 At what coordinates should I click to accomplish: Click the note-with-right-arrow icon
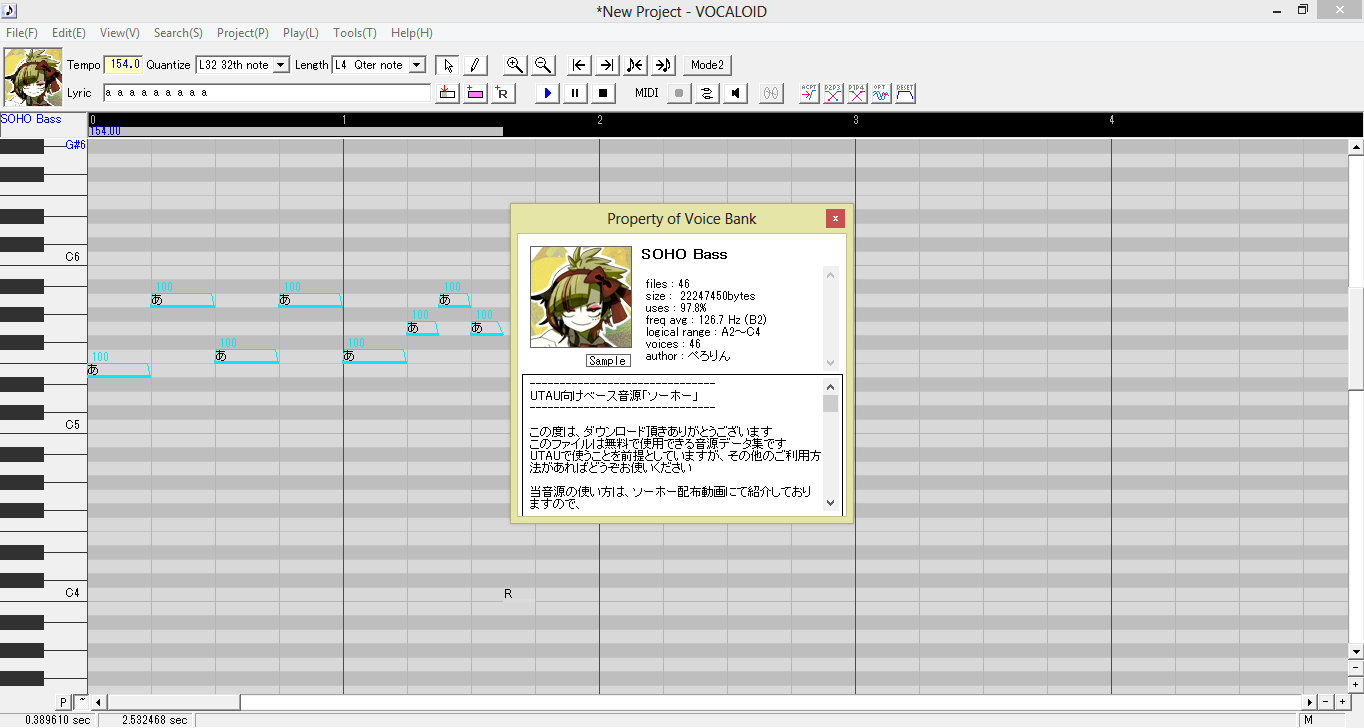click(x=663, y=65)
